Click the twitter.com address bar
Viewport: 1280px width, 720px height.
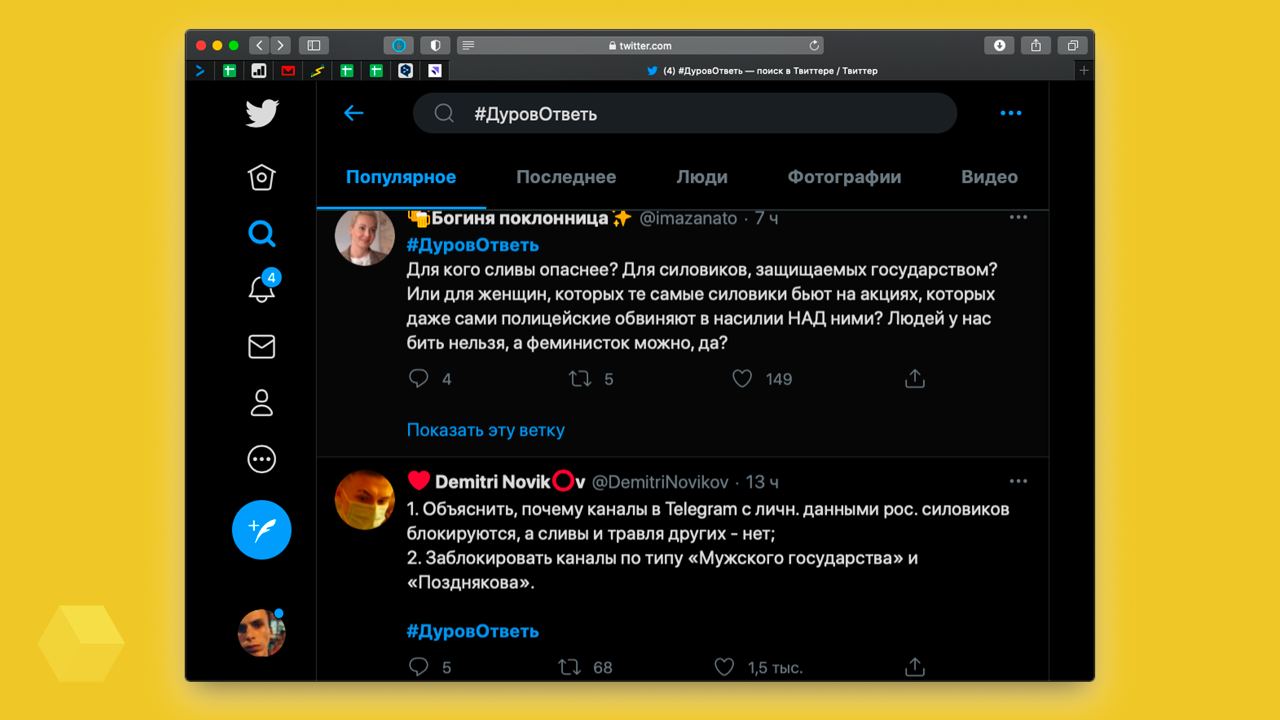[642, 45]
